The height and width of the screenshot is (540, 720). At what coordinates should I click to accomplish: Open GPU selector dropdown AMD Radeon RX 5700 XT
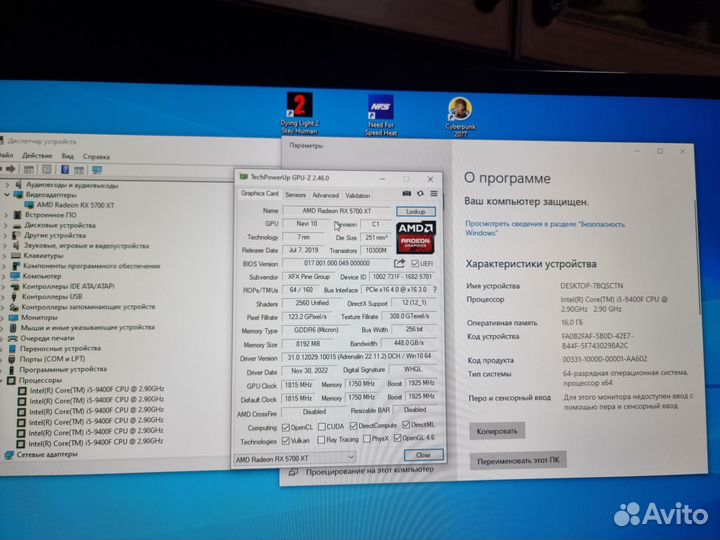[x=295, y=458]
